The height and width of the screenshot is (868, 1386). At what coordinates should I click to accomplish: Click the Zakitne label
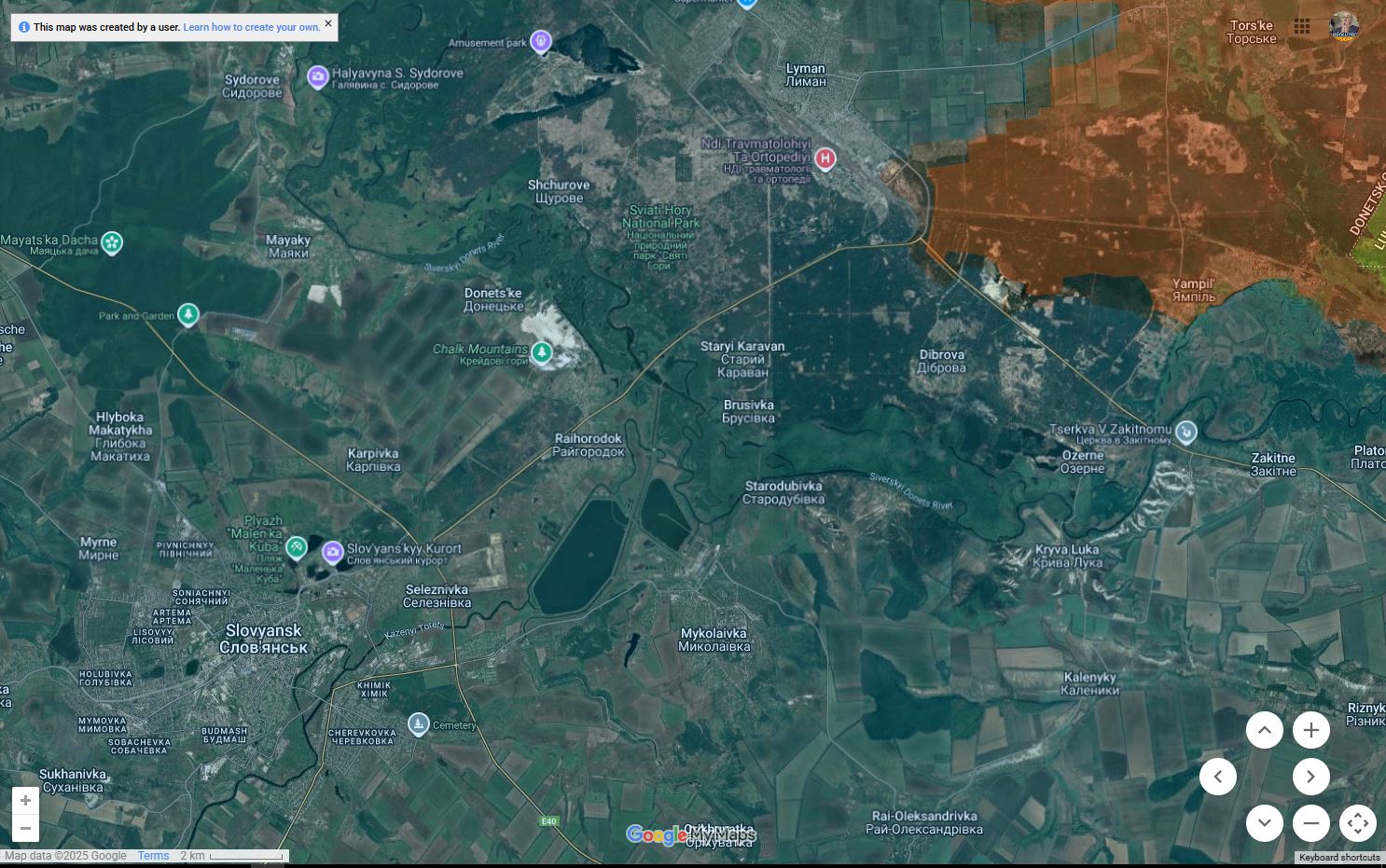[1274, 464]
